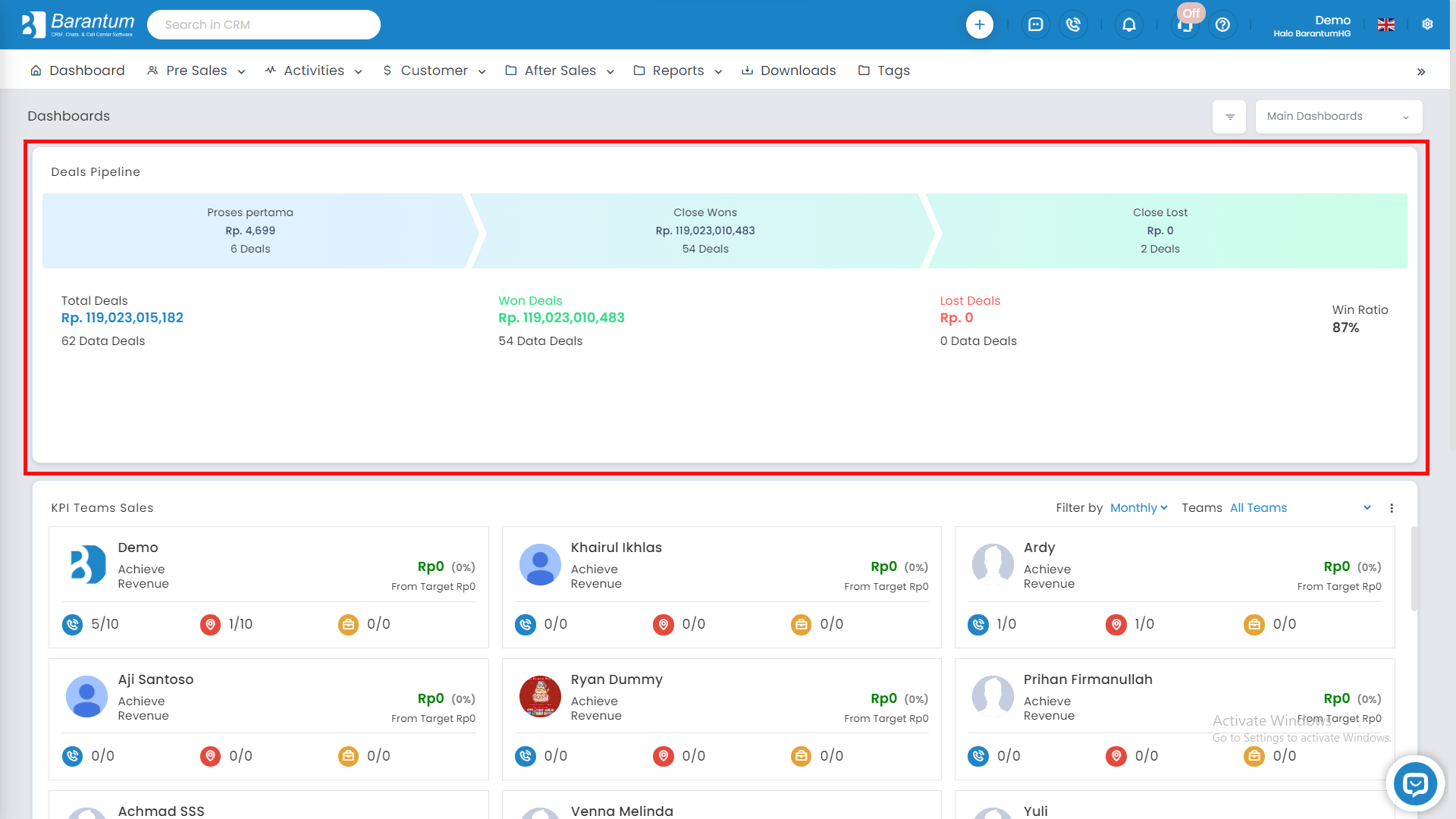Click Demo's visit location KPI icon
The height and width of the screenshot is (819, 1456).
(210, 625)
